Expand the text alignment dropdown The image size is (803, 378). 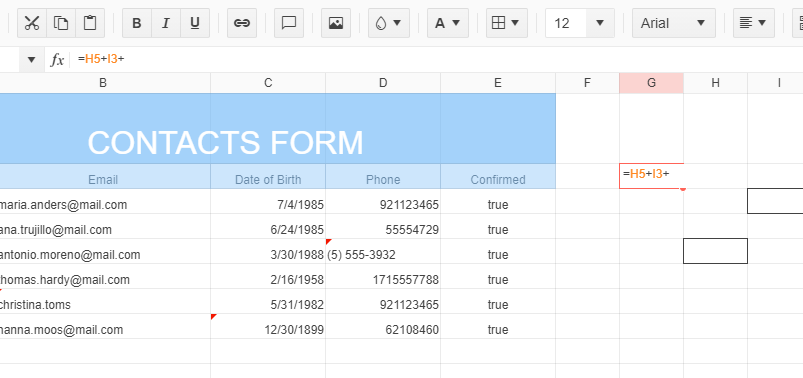[x=753, y=23]
